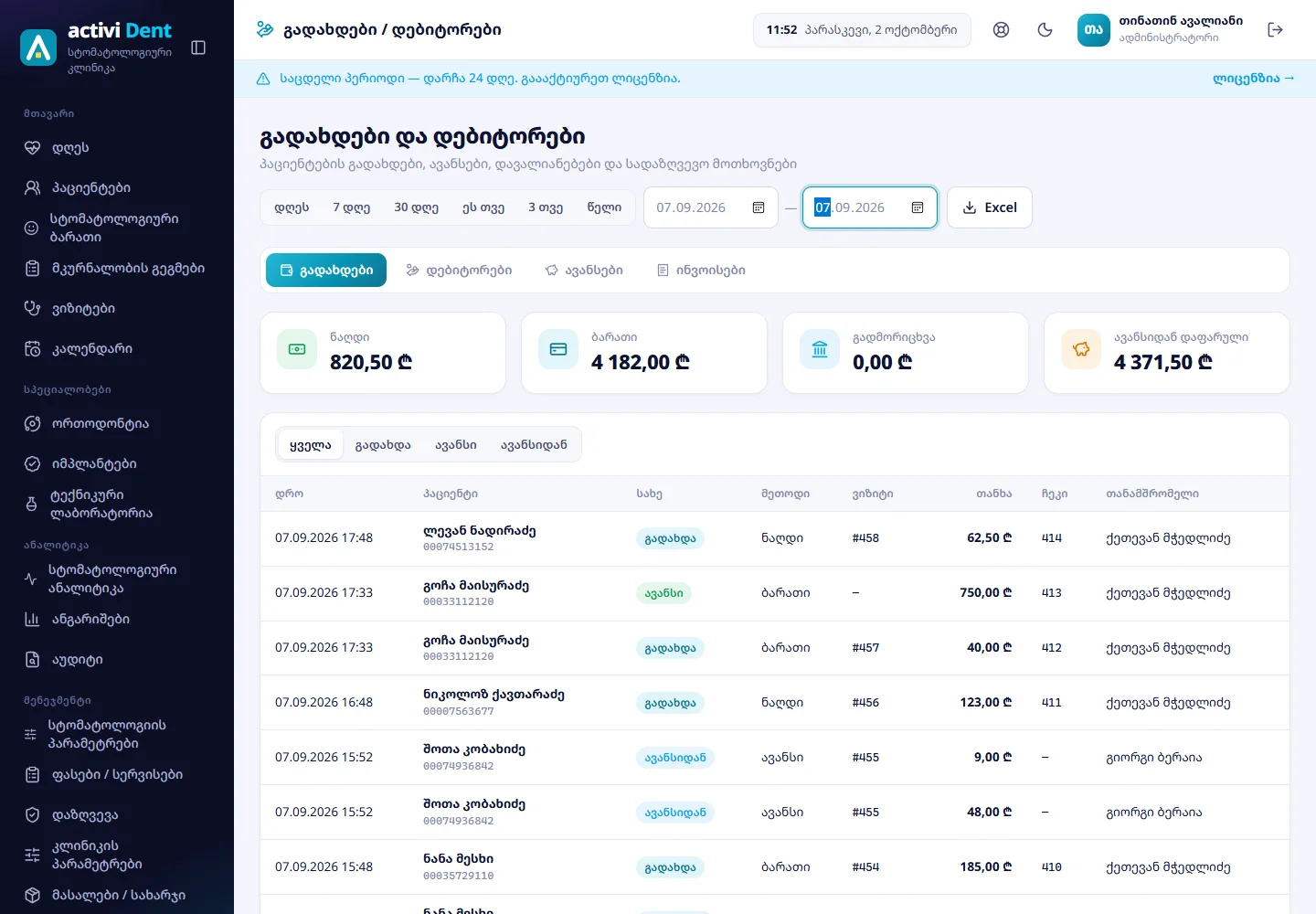Open დაზღვევა in the sidebar
The width and height of the screenshot is (1316, 914).
[117, 814]
